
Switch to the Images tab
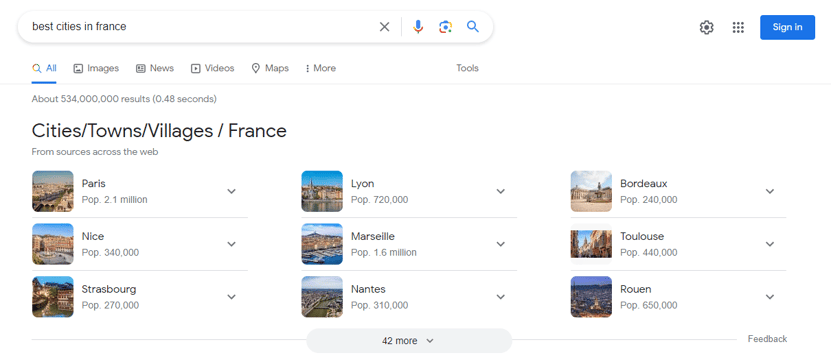point(96,68)
